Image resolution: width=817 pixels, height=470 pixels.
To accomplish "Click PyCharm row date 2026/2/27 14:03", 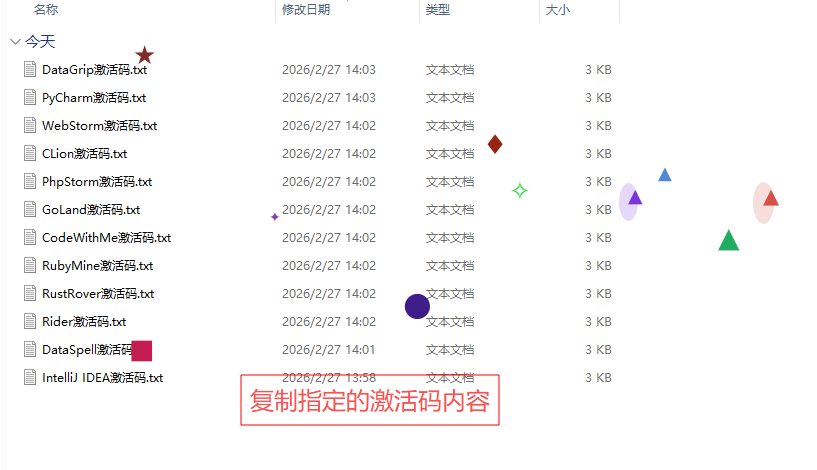I will click(x=329, y=98).
